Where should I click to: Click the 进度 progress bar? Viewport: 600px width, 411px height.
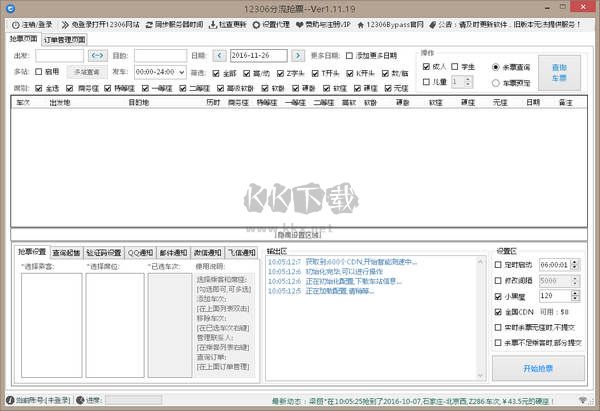(x=134, y=400)
